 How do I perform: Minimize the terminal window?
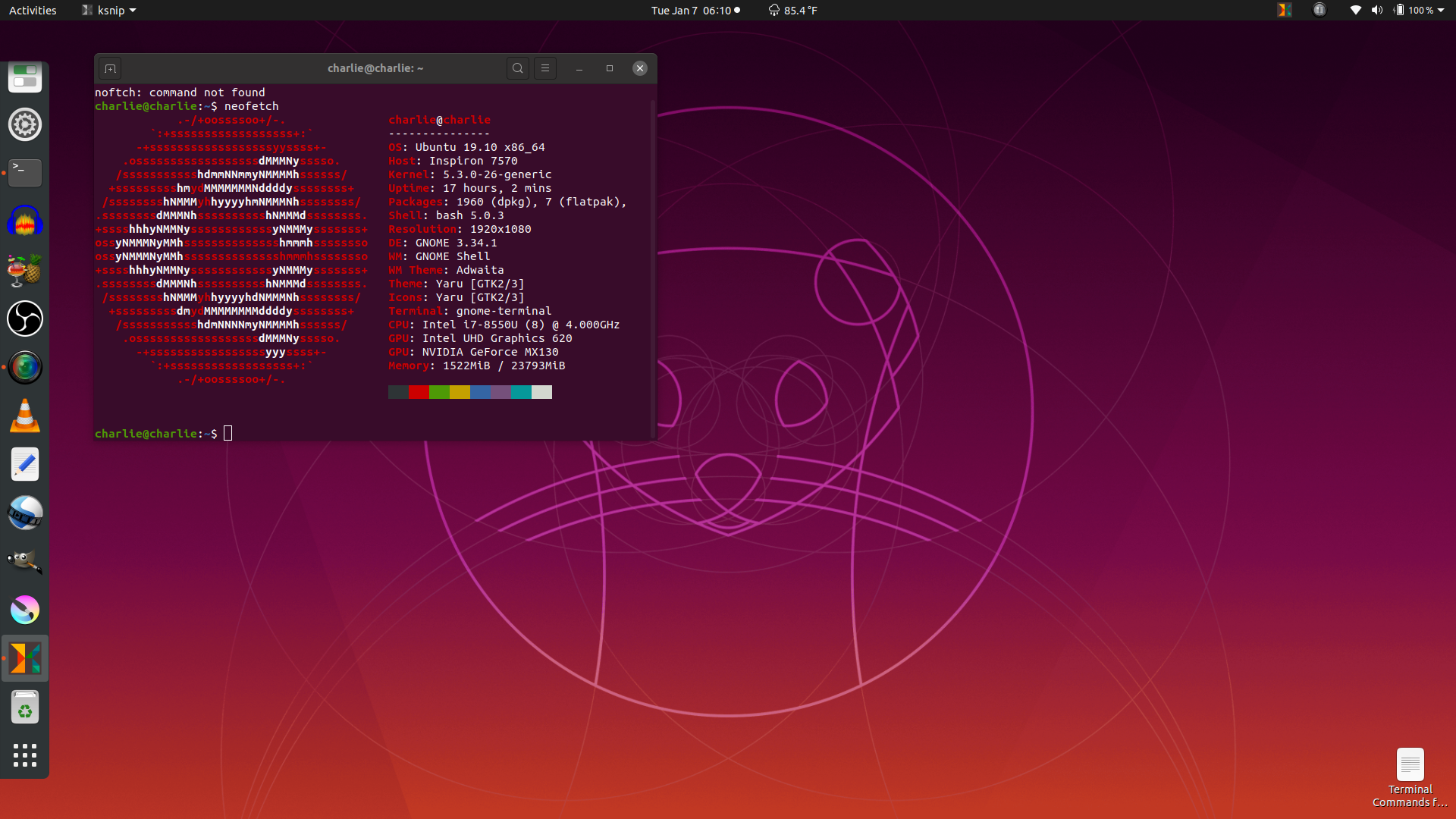pyautogui.click(x=579, y=68)
